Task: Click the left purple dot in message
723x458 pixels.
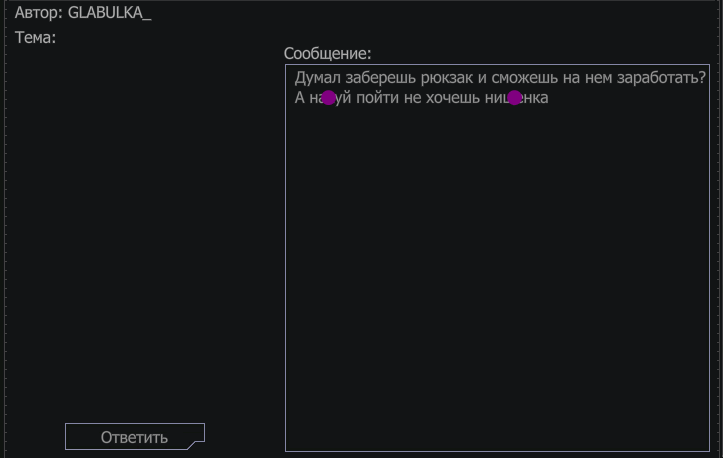Action: 329,98
